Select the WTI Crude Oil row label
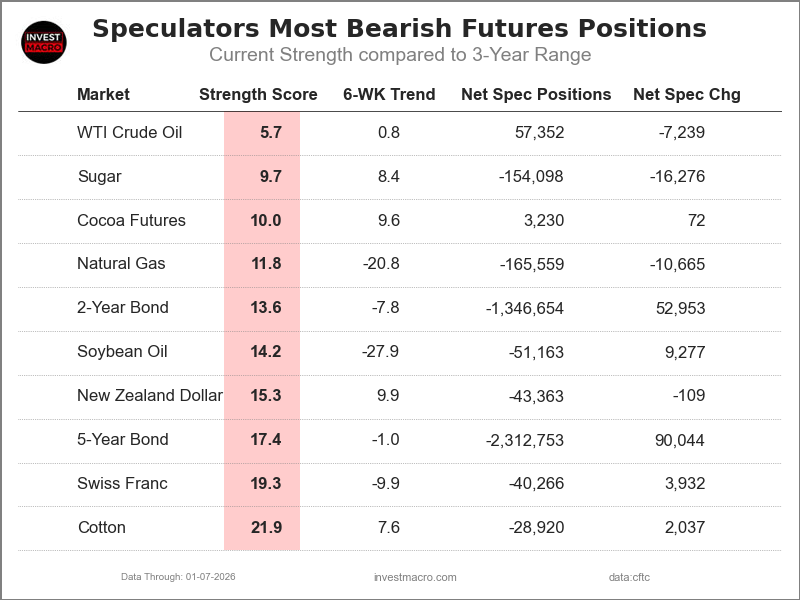This screenshot has width=800, height=600. (129, 132)
